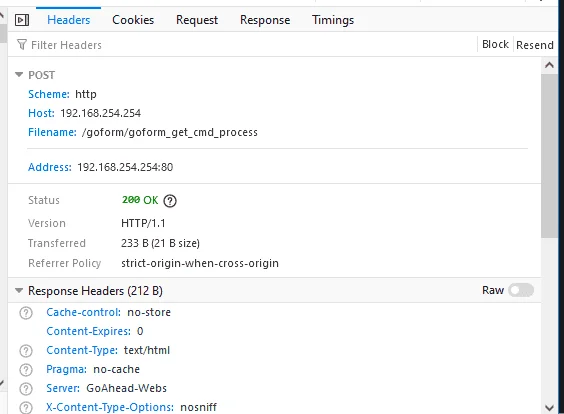This screenshot has height=414, width=564.
Task: Switch to the Cookies tab
Action: point(133,20)
